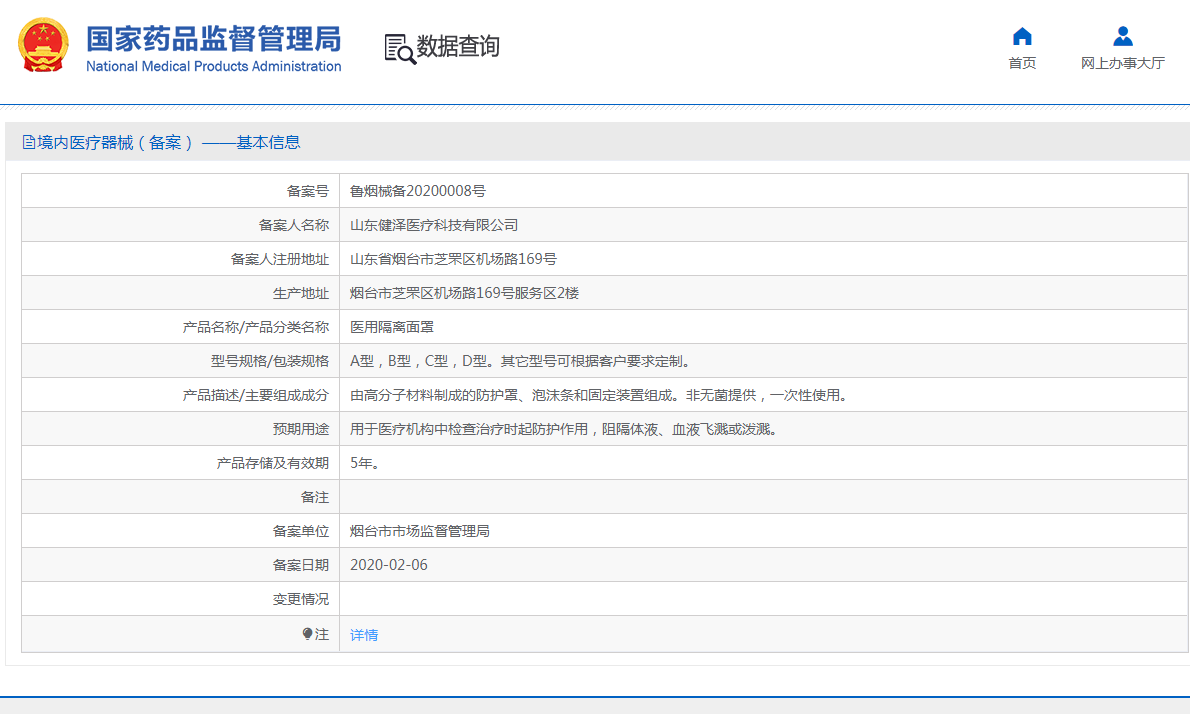Select company name 山东健泽医疗科技有限公司

coord(434,225)
